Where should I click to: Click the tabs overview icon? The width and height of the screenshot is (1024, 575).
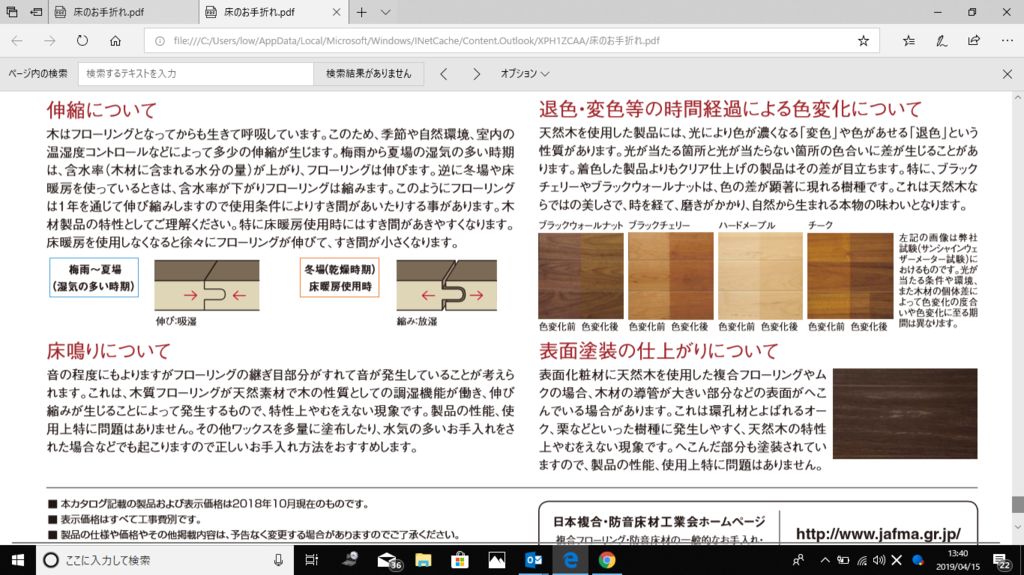click(x=12, y=12)
